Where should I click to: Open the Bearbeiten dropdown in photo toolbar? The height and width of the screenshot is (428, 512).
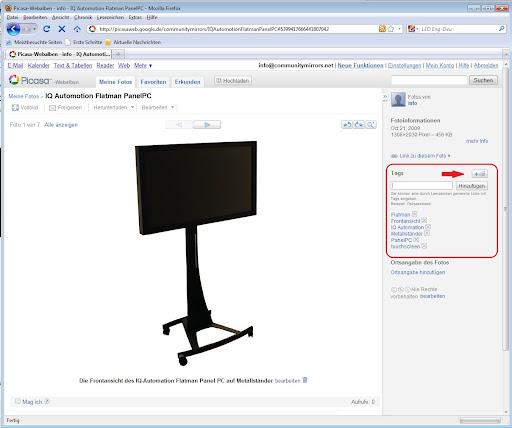[158, 107]
